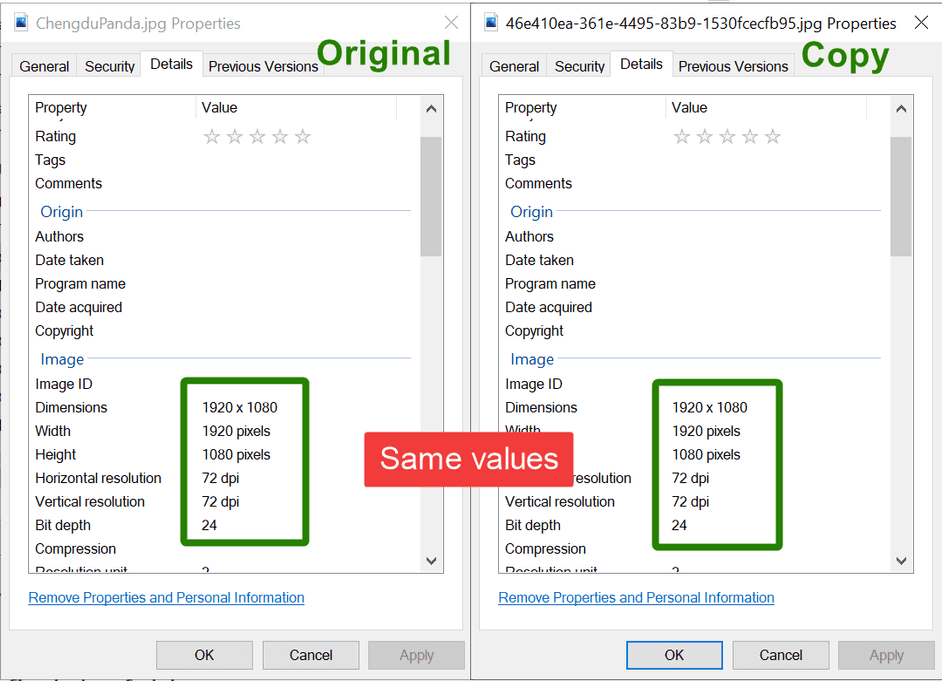942x681 pixels.
Task: Click the JPG file icon in the Copy dialog title bar
Action: tap(489, 21)
